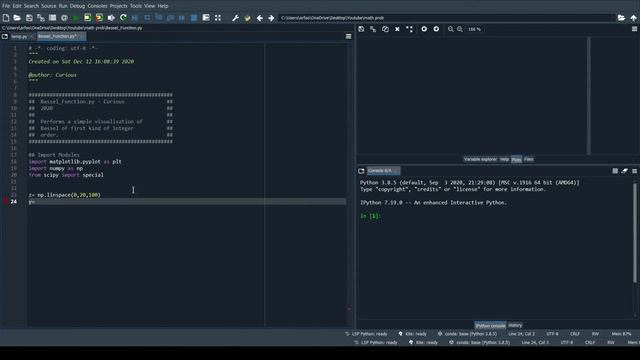
Task: Open the Tools menu
Action: (136, 6)
